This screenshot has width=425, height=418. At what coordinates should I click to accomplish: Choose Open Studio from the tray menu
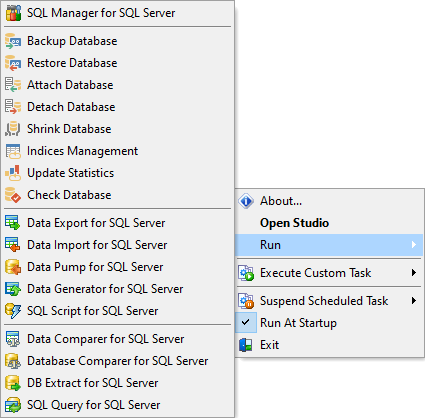(329, 223)
